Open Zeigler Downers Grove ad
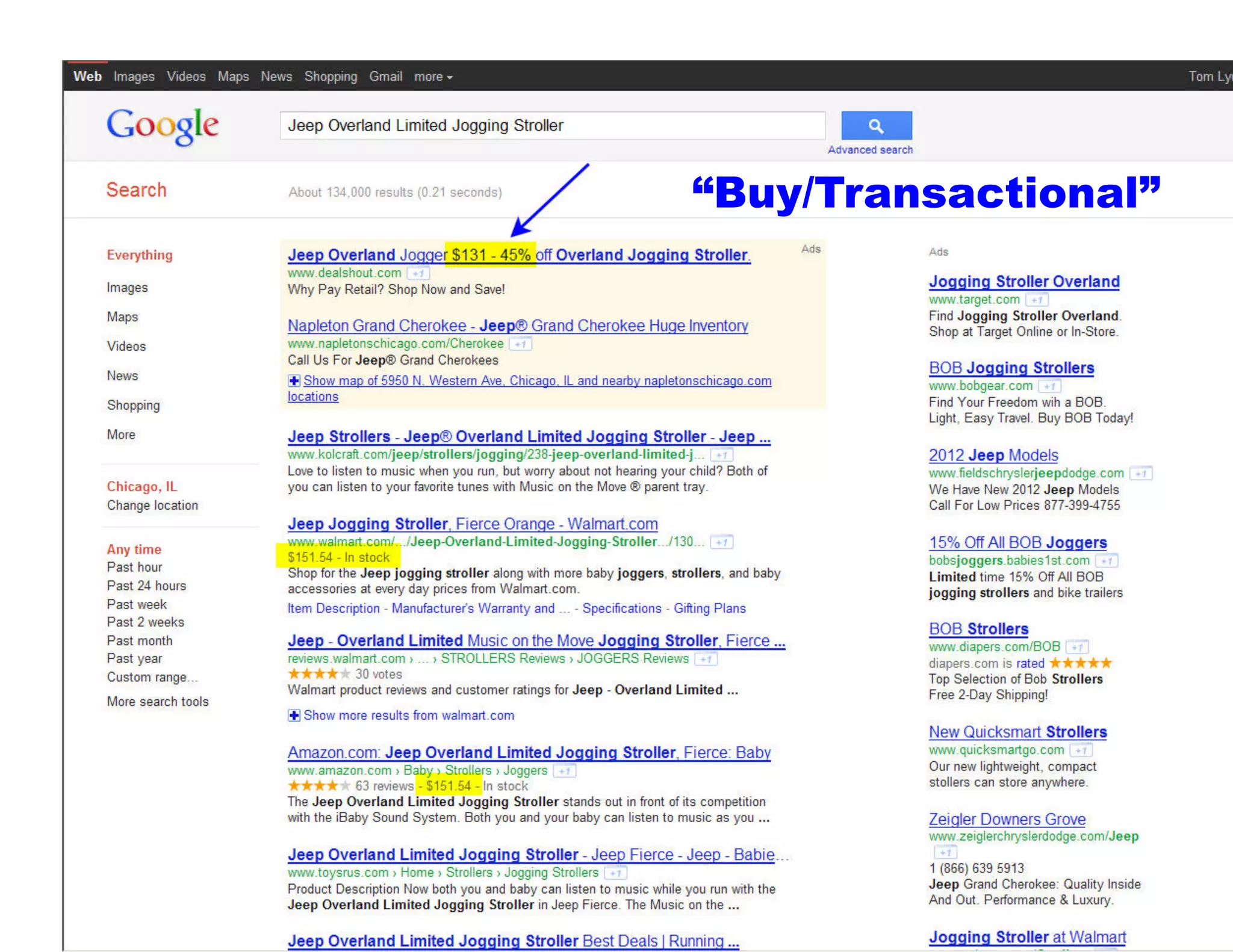 (1007, 820)
